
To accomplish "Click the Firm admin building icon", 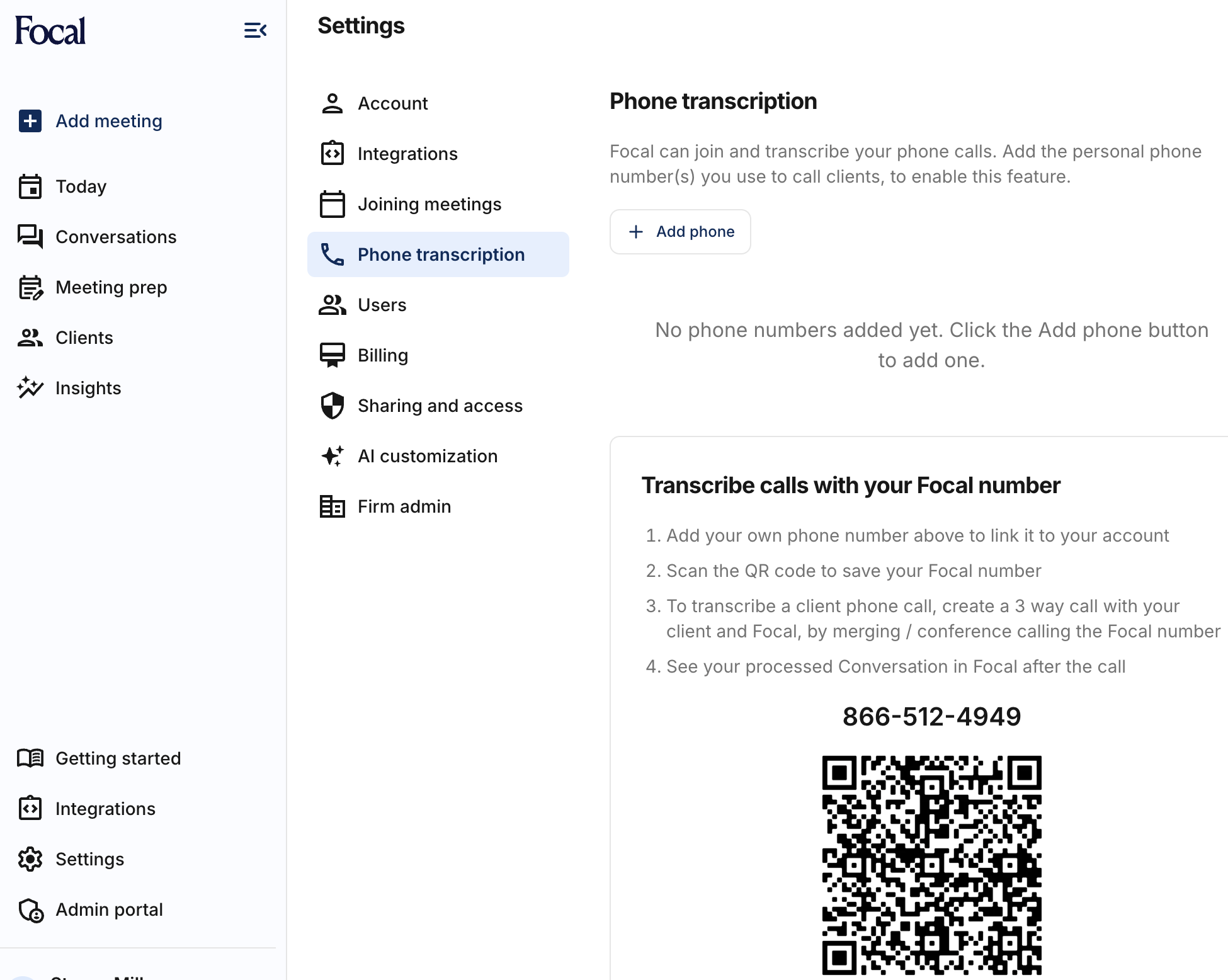I will pos(333,506).
